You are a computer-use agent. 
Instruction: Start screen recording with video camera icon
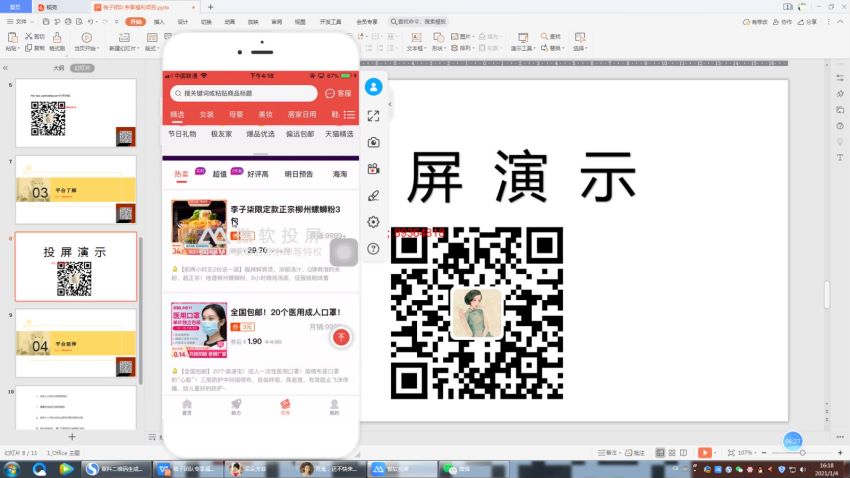pyautogui.click(x=374, y=169)
